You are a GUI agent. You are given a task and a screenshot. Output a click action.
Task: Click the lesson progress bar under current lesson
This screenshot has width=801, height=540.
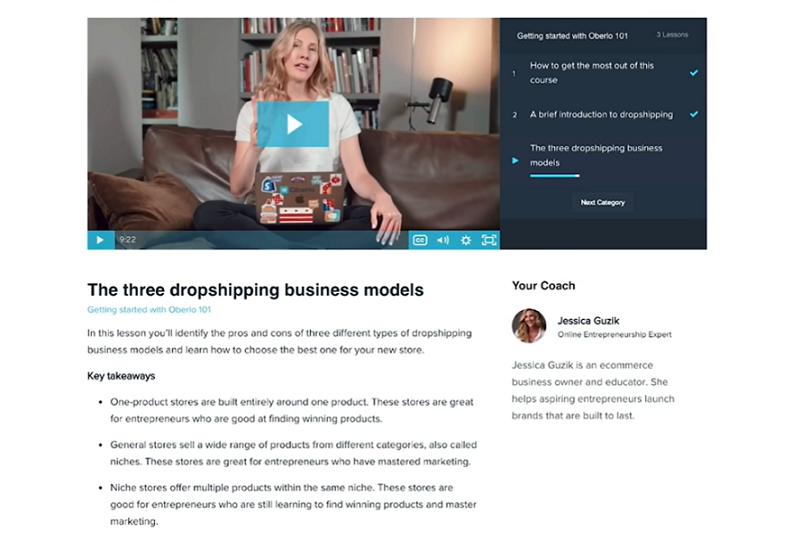554,176
